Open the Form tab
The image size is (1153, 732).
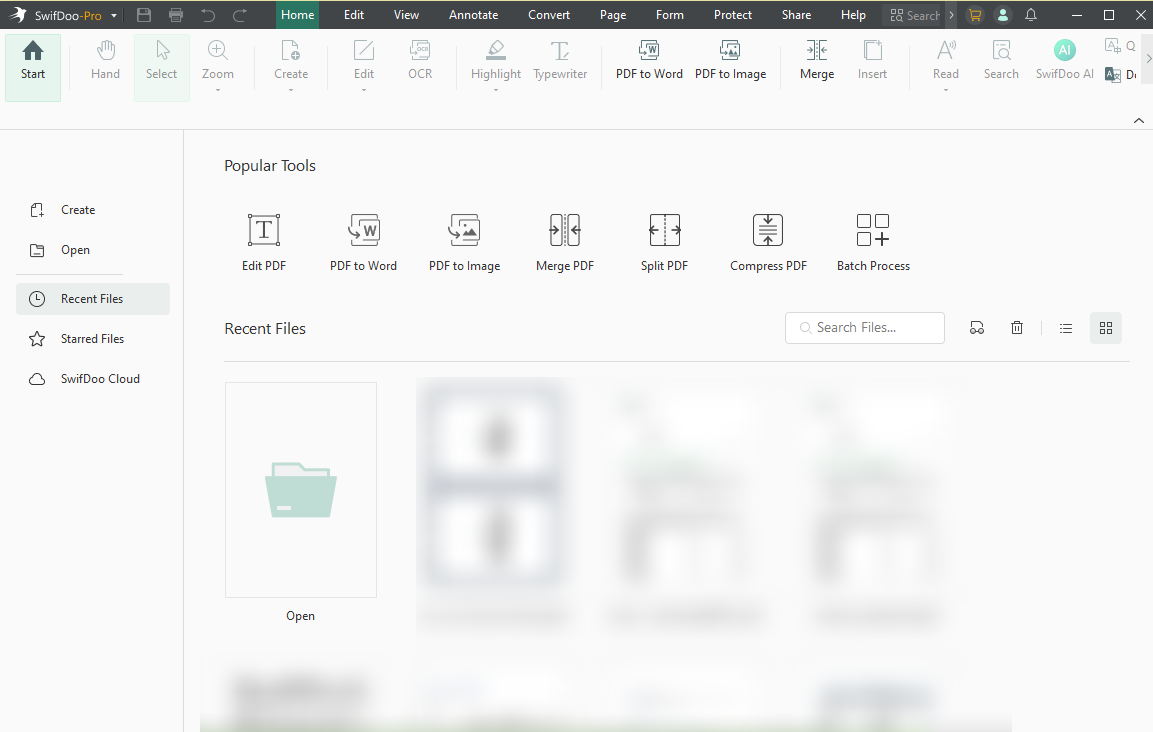pyautogui.click(x=669, y=15)
